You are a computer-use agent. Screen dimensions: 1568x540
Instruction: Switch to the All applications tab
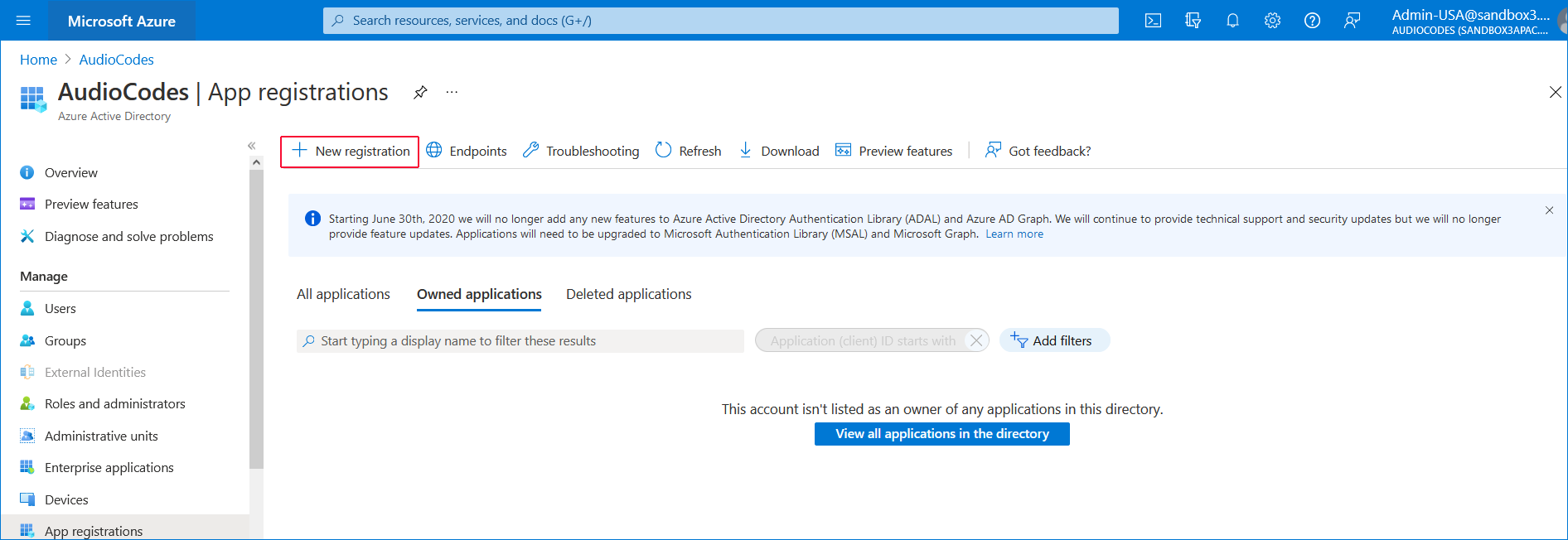pos(343,294)
